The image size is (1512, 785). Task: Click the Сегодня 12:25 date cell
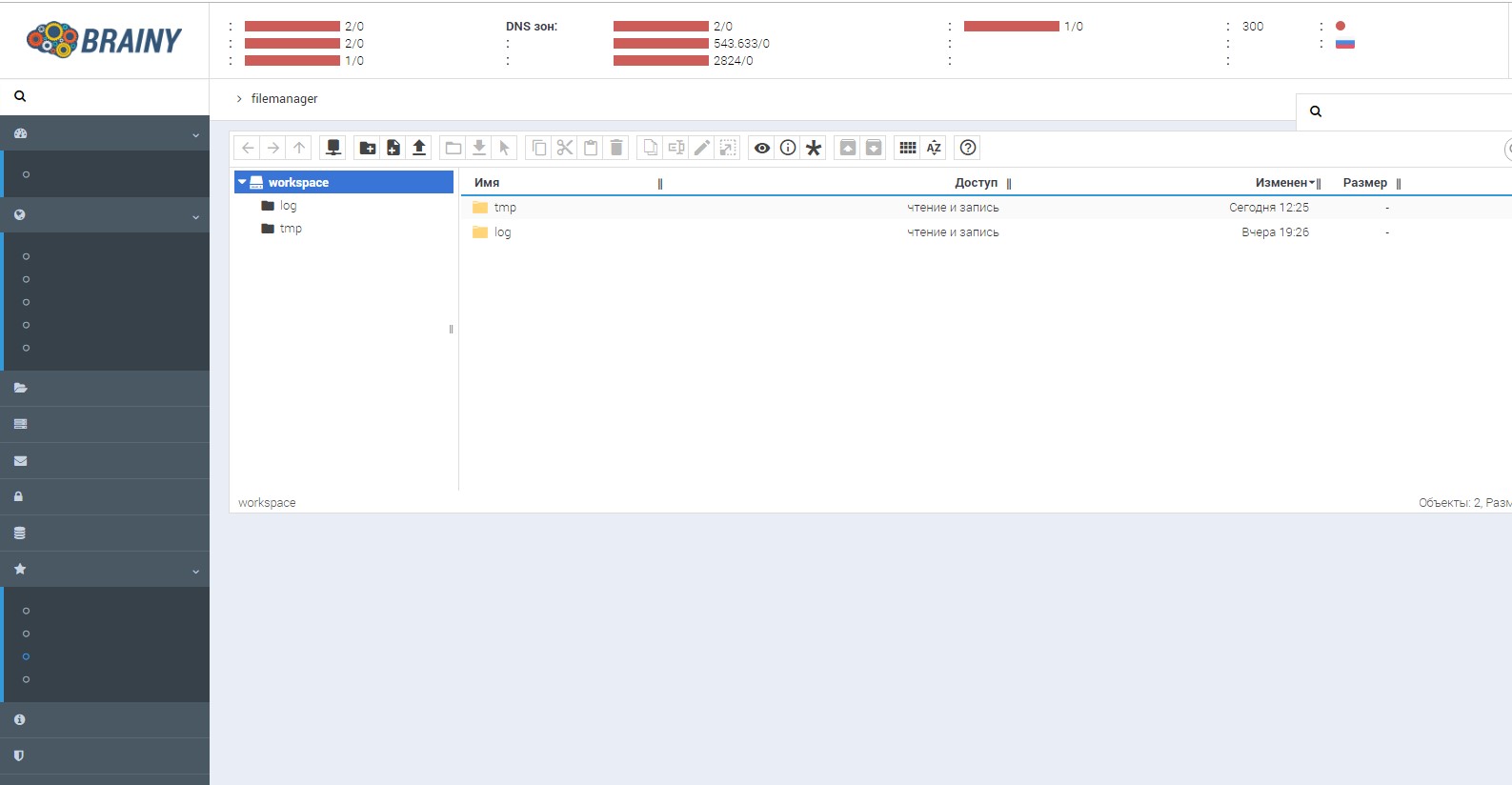pyautogui.click(x=1269, y=207)
